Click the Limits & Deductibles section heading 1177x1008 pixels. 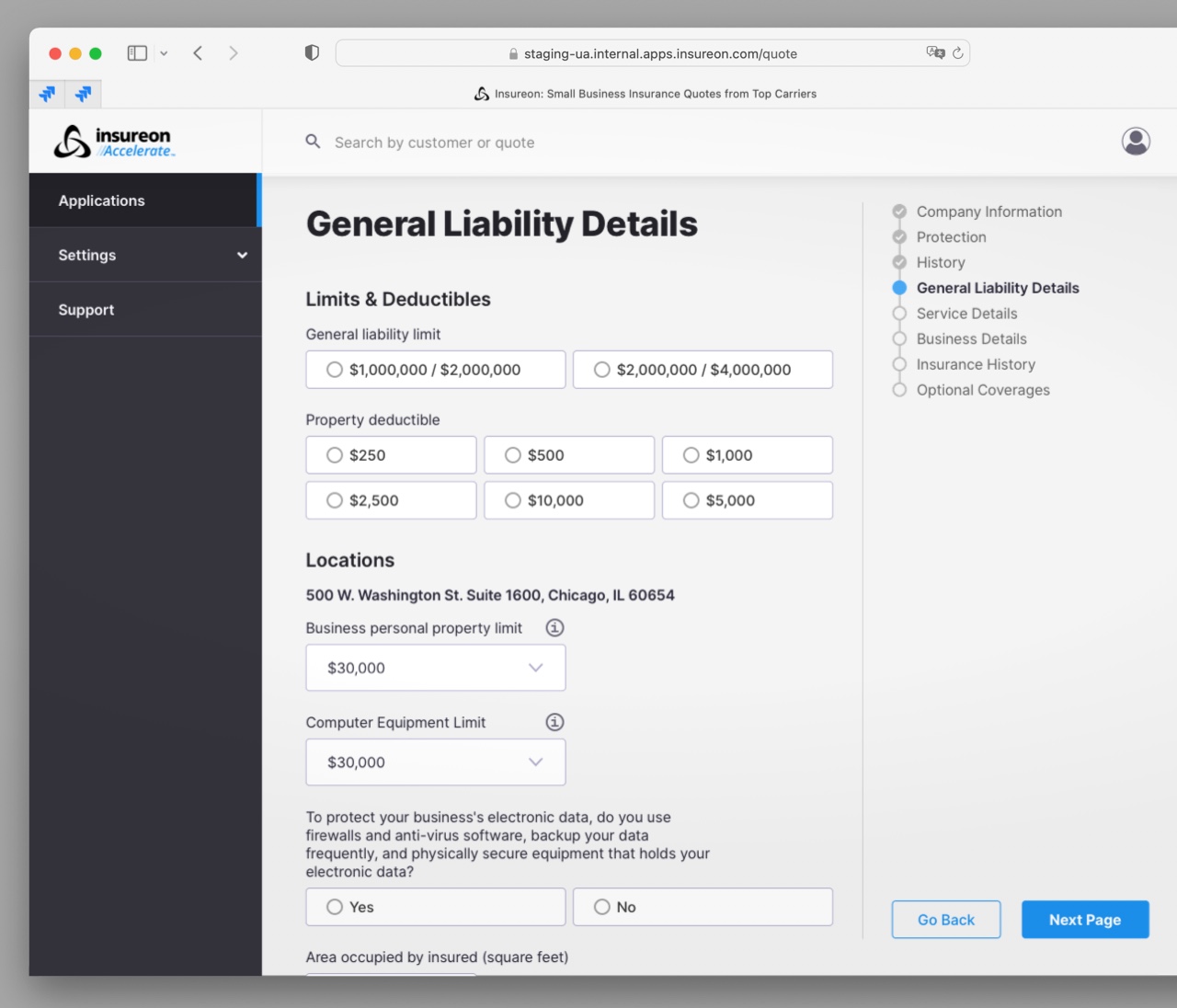tap(398, 299)
